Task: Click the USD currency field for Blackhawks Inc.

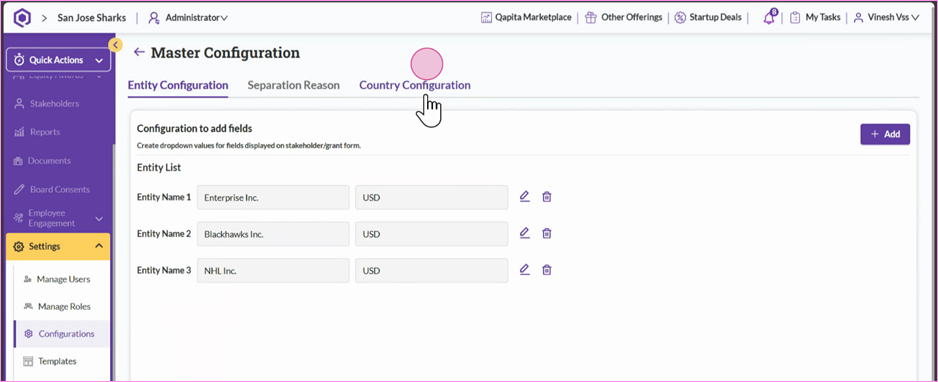Action: tap(431, 234)
